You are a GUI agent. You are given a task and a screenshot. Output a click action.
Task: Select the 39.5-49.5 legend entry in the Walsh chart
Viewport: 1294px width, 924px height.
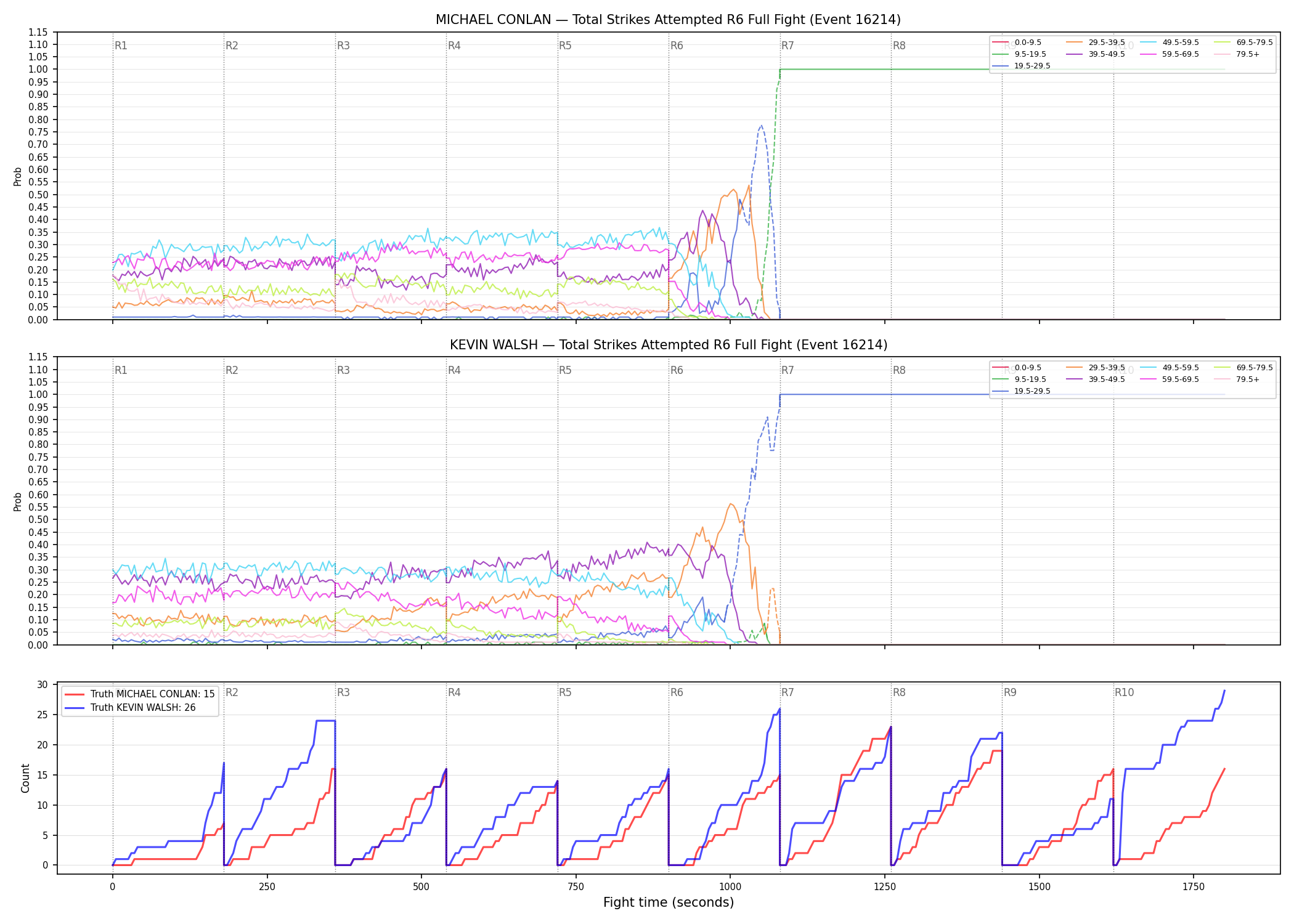(1096, 379)
